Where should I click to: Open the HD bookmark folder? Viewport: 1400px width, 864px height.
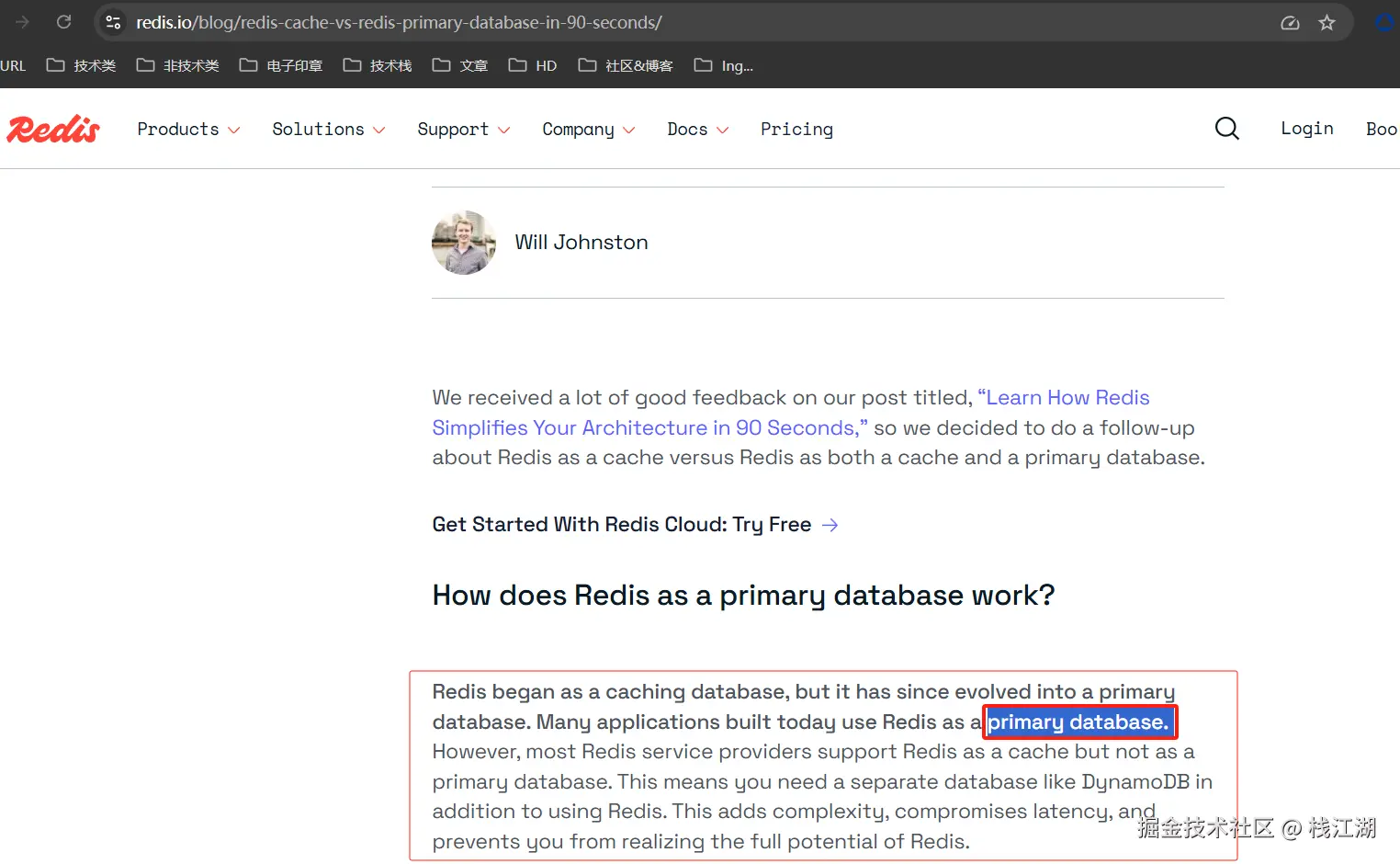(x=533, y=65)
